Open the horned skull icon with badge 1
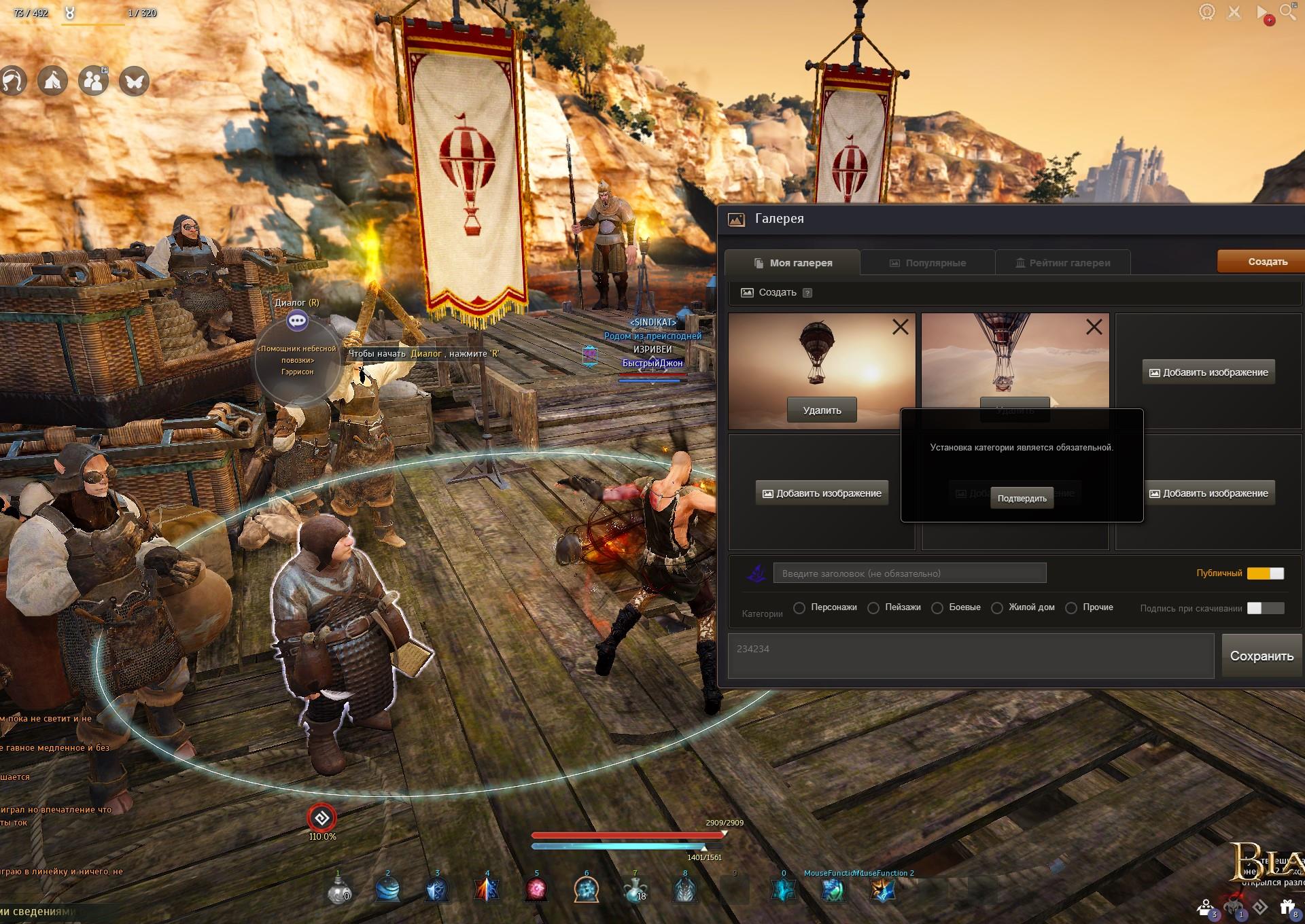1305x924 pixels. [1234, 908]
